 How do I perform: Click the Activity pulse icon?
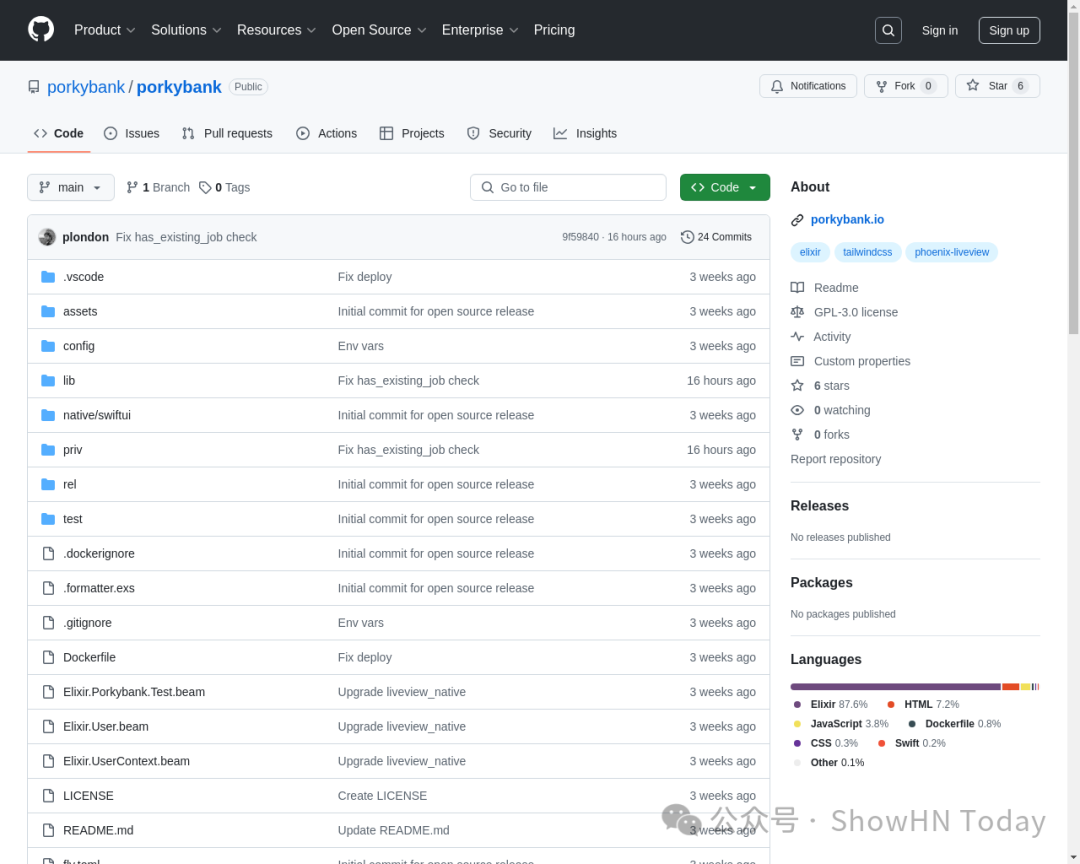[x=797, y=337]
